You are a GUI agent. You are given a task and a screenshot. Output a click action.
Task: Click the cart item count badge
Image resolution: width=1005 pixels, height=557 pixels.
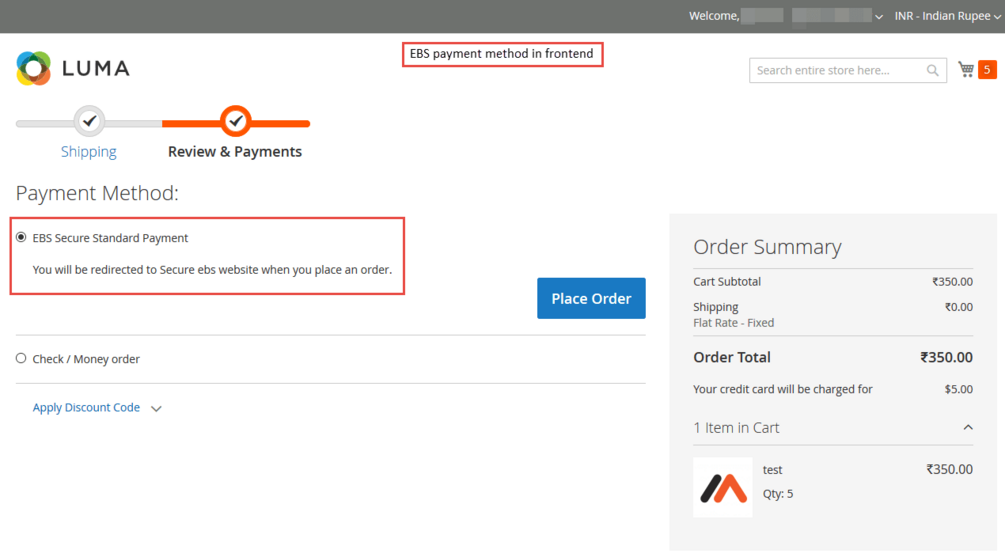coord(987,69)
